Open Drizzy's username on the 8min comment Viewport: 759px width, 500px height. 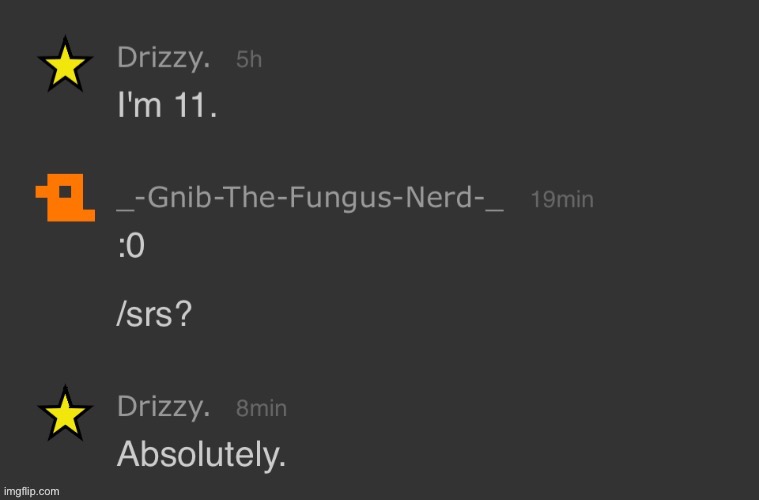click(164, 407)
